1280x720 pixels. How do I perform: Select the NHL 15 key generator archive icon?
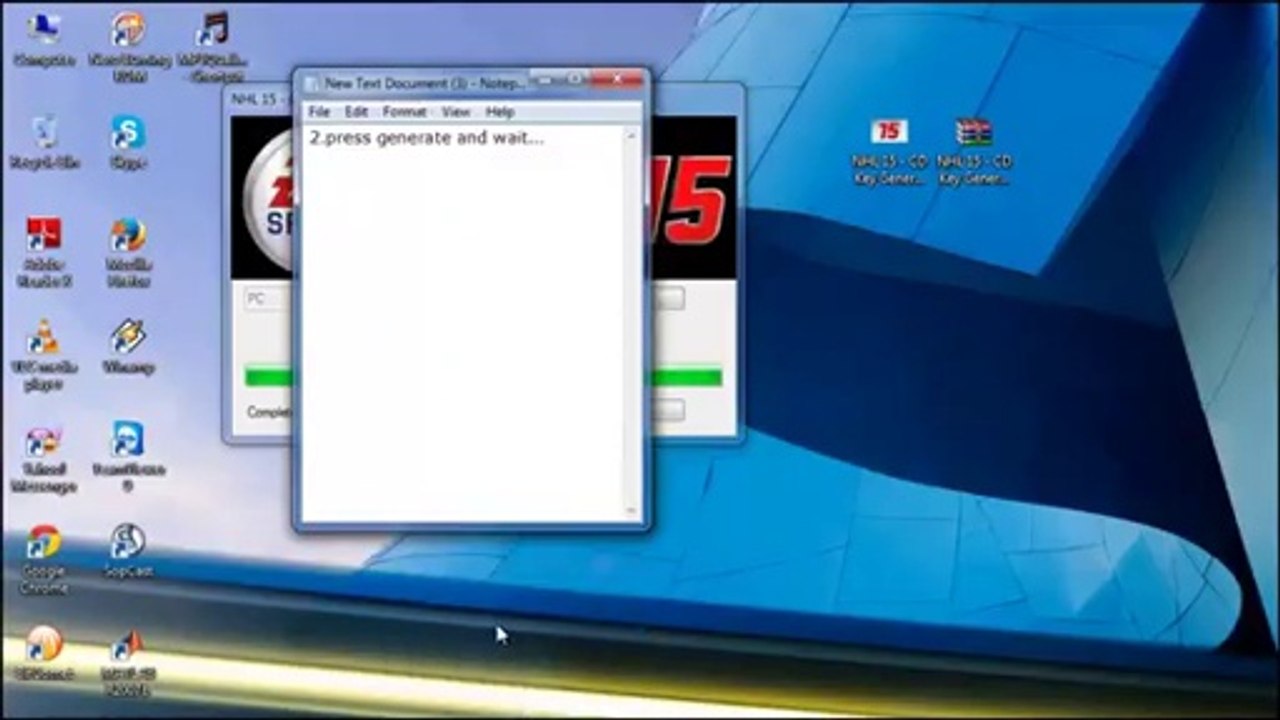(973, 152)
